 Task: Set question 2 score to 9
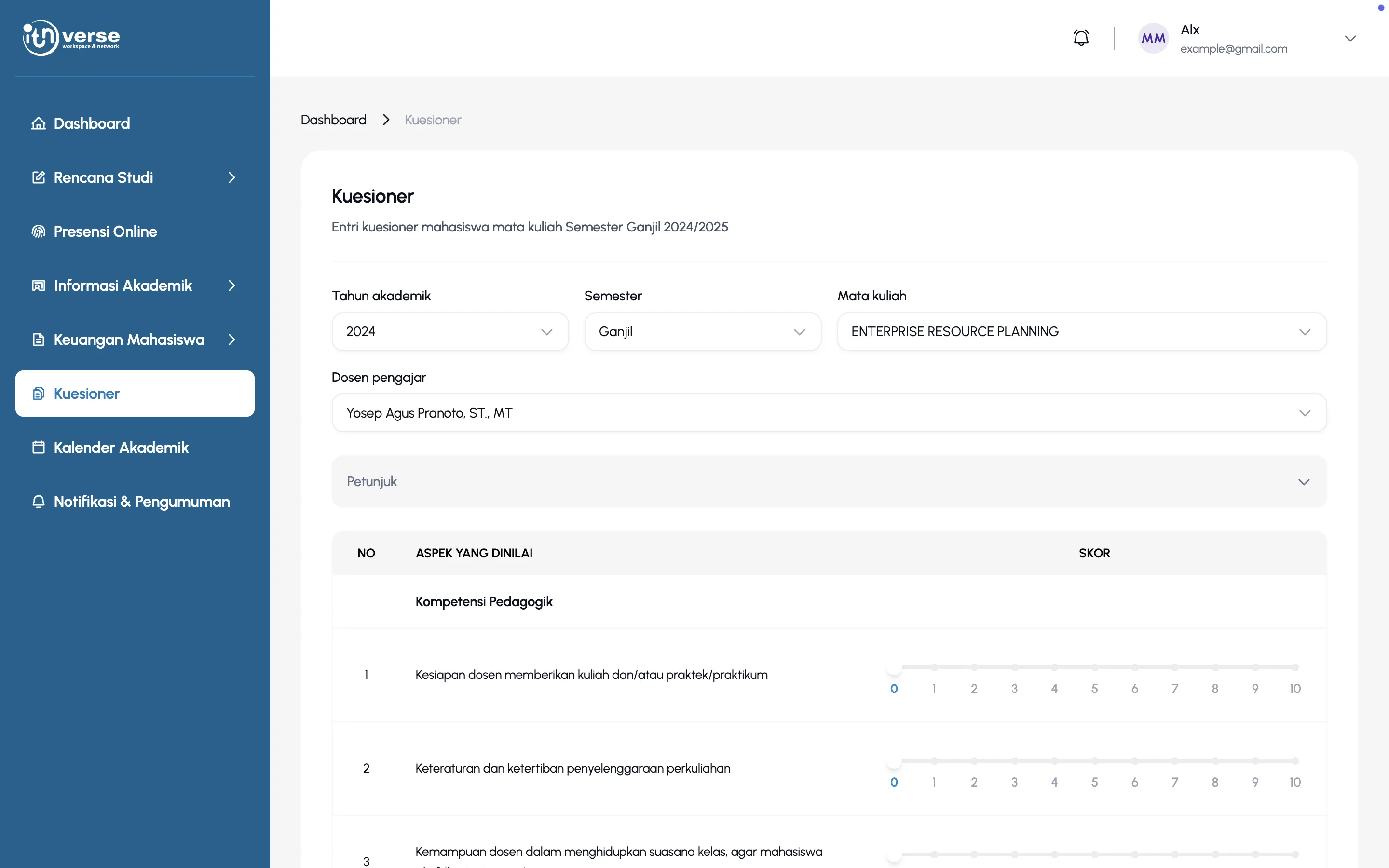point(1255,760)
